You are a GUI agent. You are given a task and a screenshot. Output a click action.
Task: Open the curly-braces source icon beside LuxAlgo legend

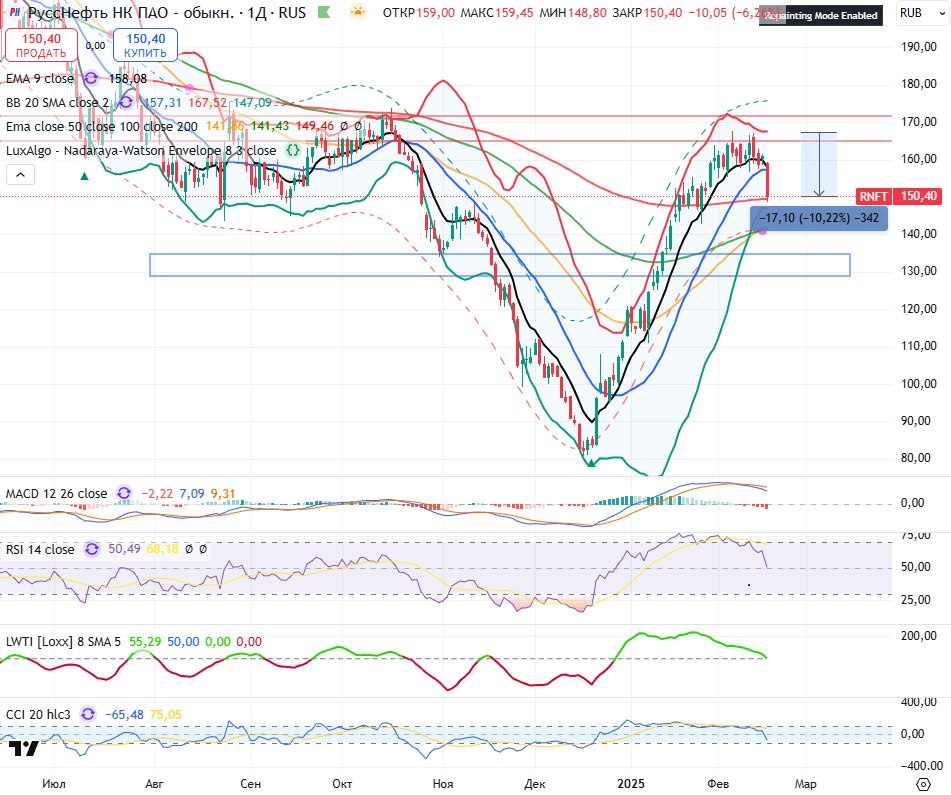pyautogui.click(x=293, y=150)
